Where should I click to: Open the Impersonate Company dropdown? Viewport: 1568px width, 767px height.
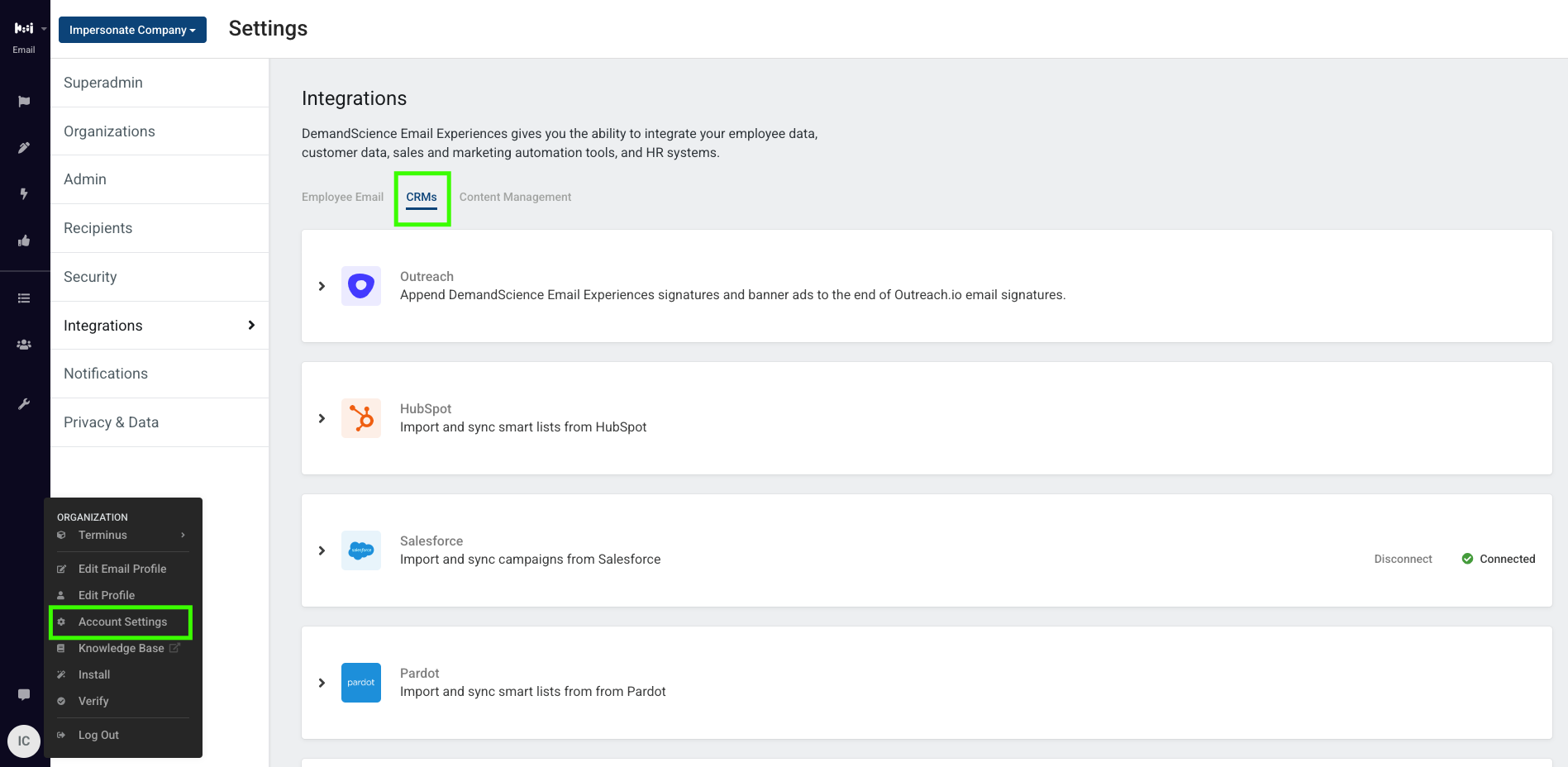pos(132,30)
